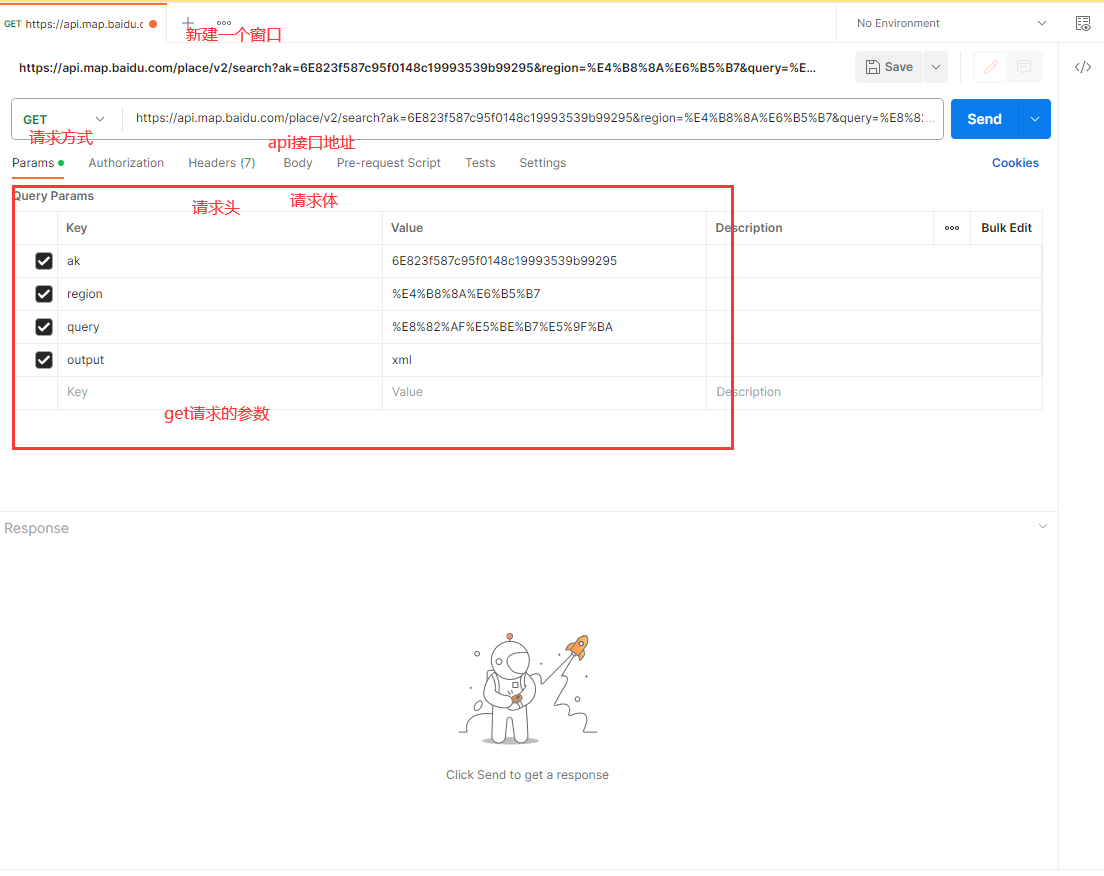1104x876 pixels.
Task: Click the empty Key placeholder cell
Action: [x=220, y=392]
